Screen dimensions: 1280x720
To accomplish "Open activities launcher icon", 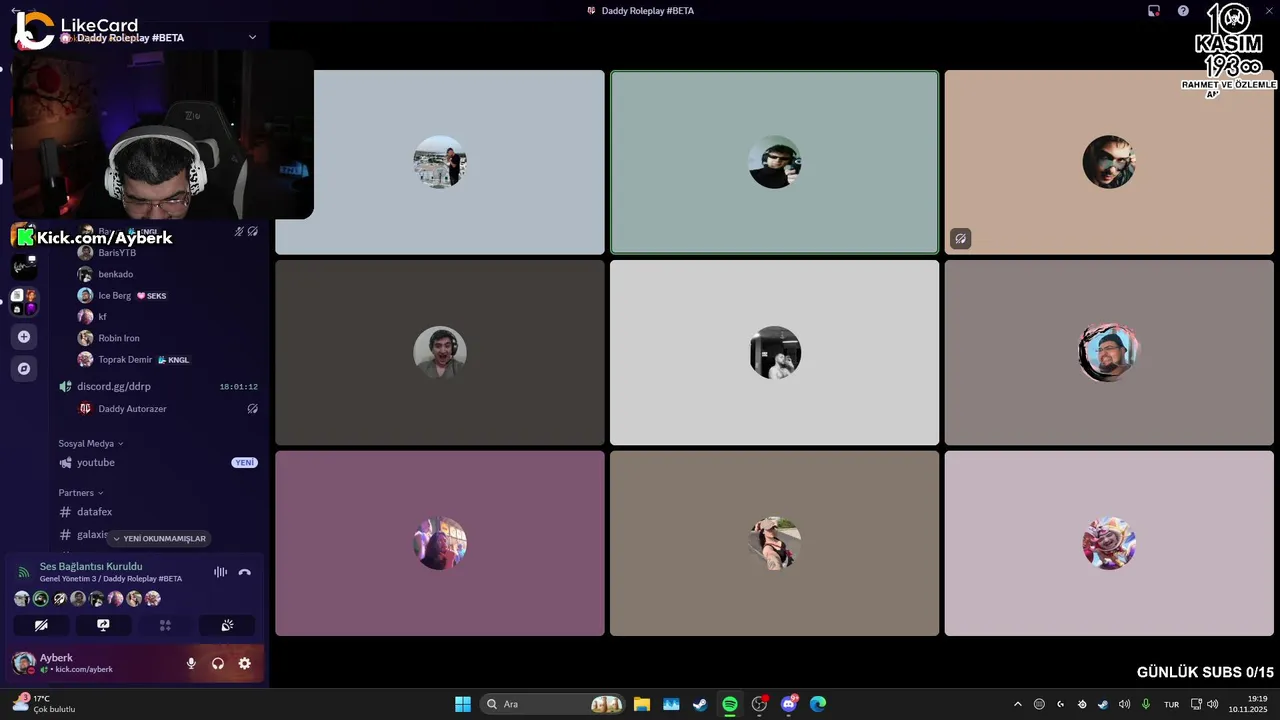I will pos(165,625).
